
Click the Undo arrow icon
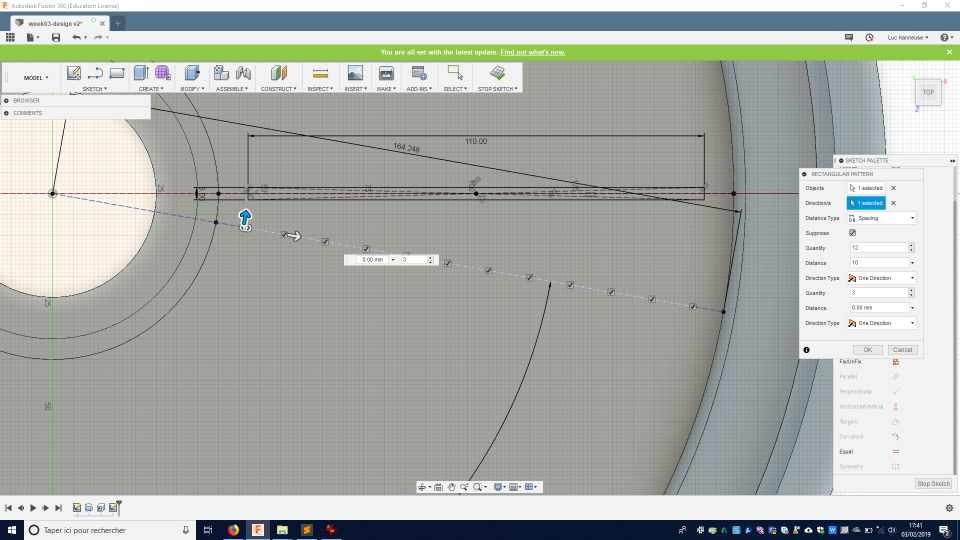[x=77, y=37]
